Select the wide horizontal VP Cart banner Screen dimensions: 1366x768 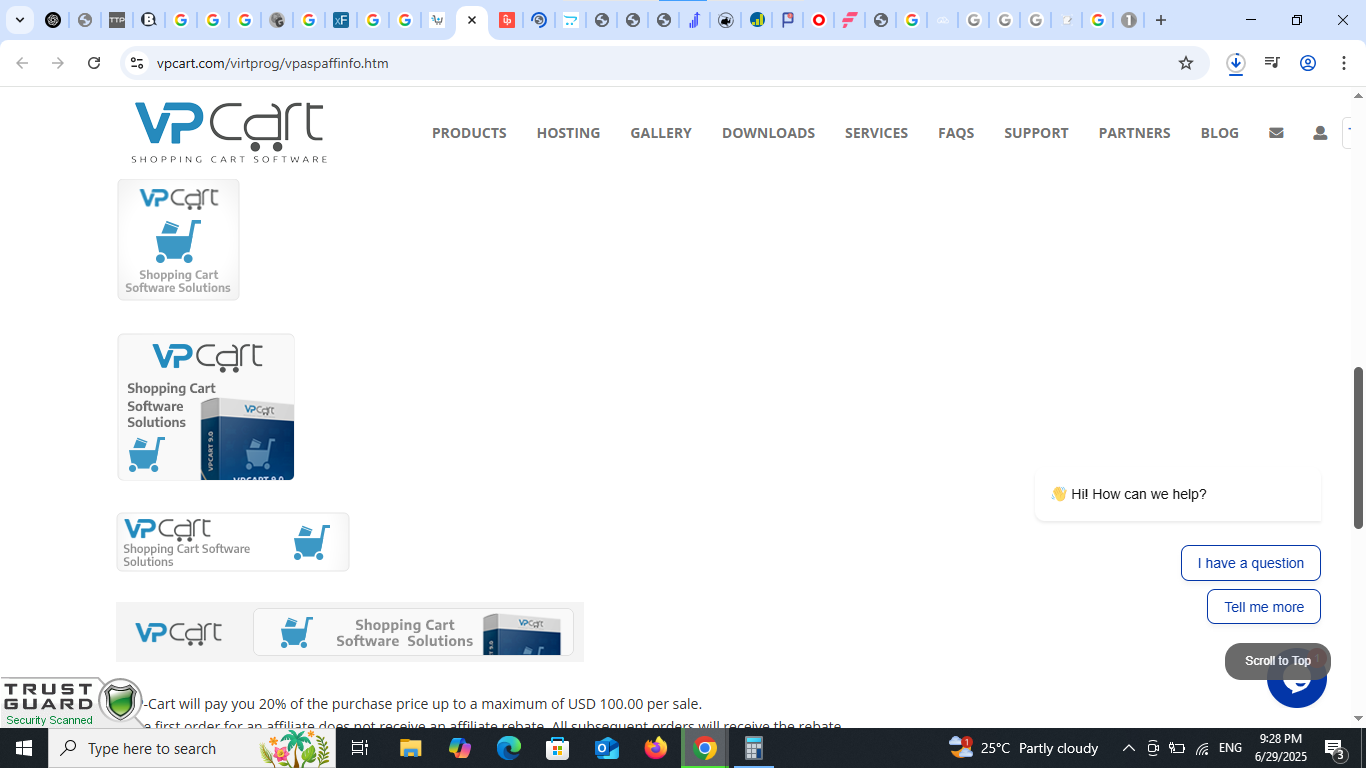pyautogui.click(x=350, y=632)
